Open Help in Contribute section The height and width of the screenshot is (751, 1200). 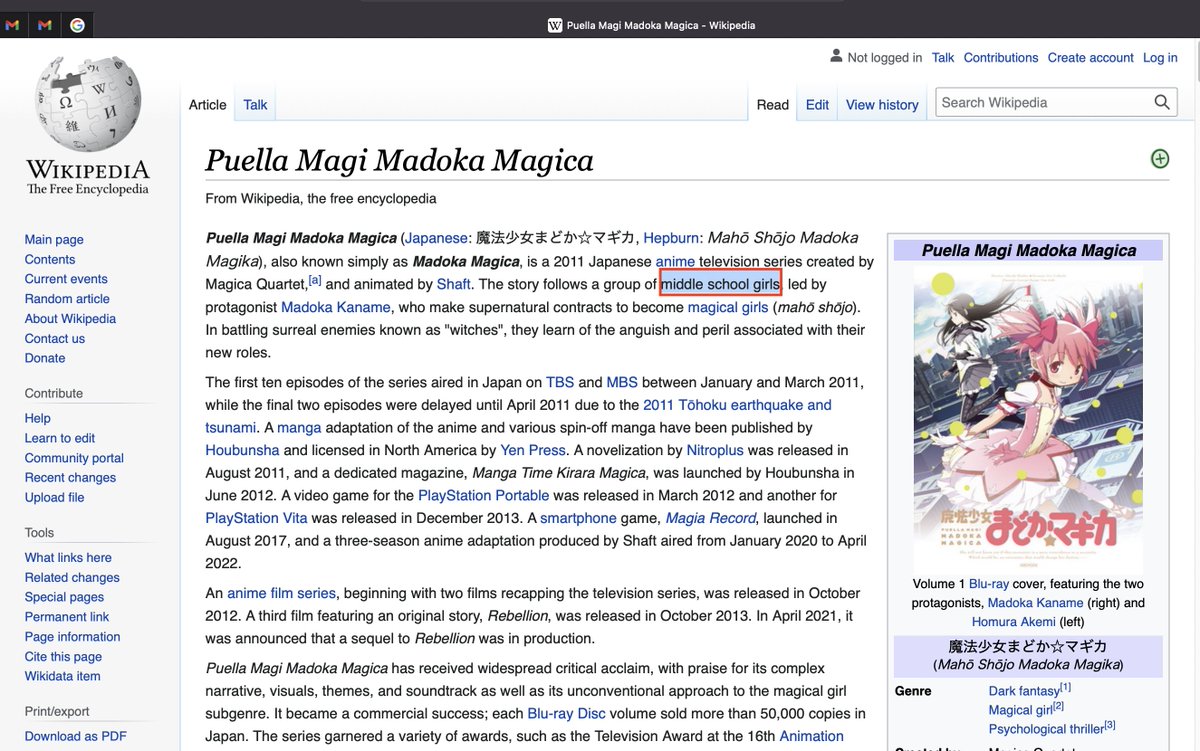coord(38,418)
